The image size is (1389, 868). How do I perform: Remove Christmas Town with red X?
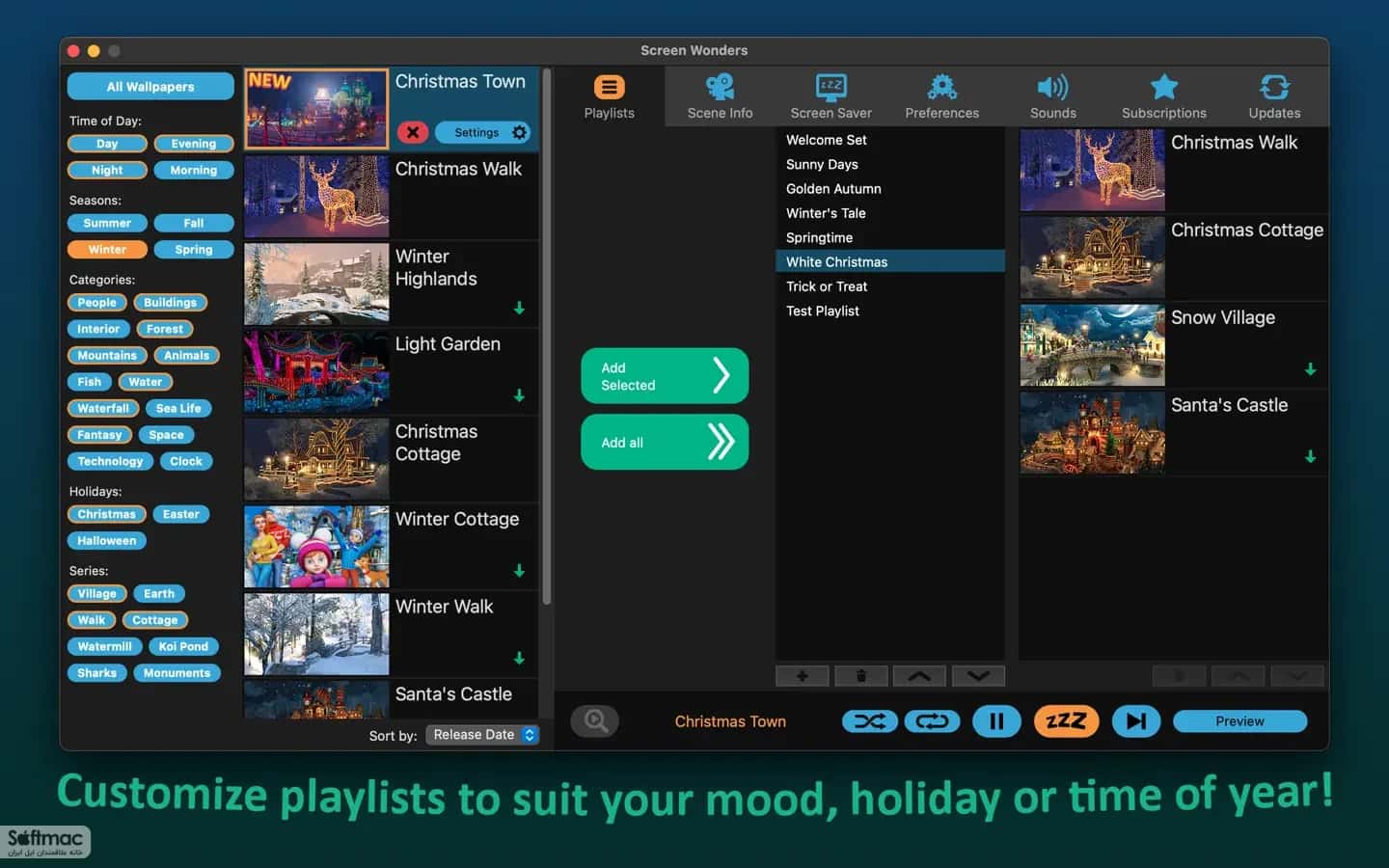coord(412,132)
